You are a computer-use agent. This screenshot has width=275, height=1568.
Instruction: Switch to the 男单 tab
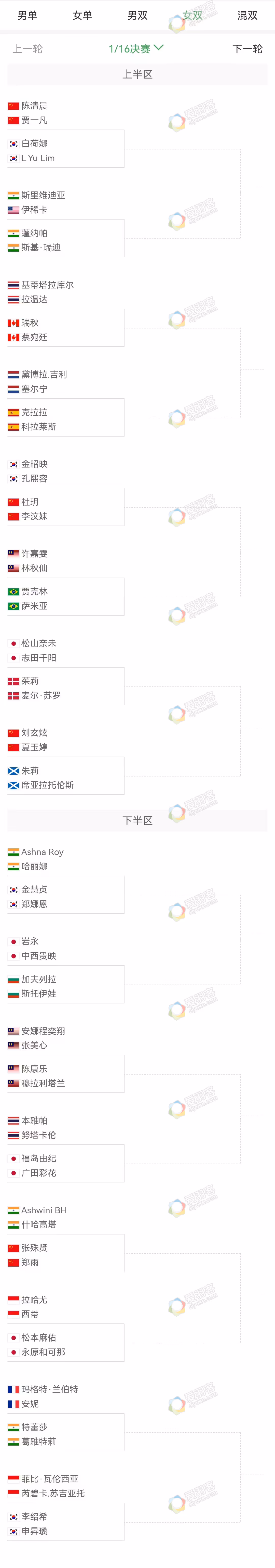(x=28, y=15)
